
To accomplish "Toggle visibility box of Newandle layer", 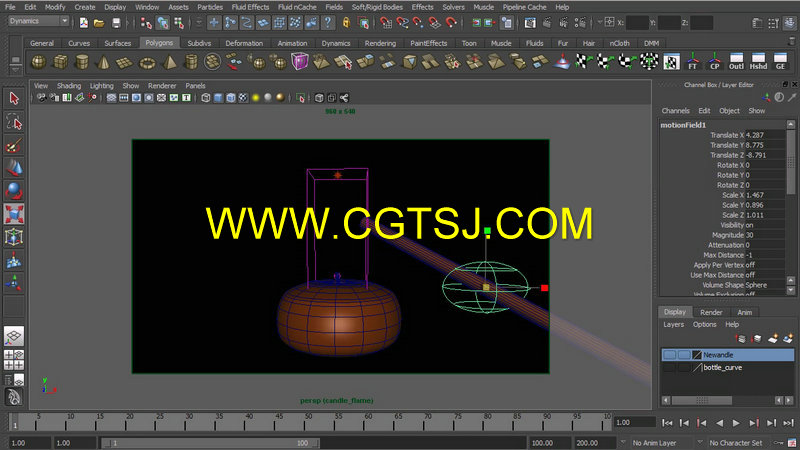I will pyautogui.click(x=669, y=355).
